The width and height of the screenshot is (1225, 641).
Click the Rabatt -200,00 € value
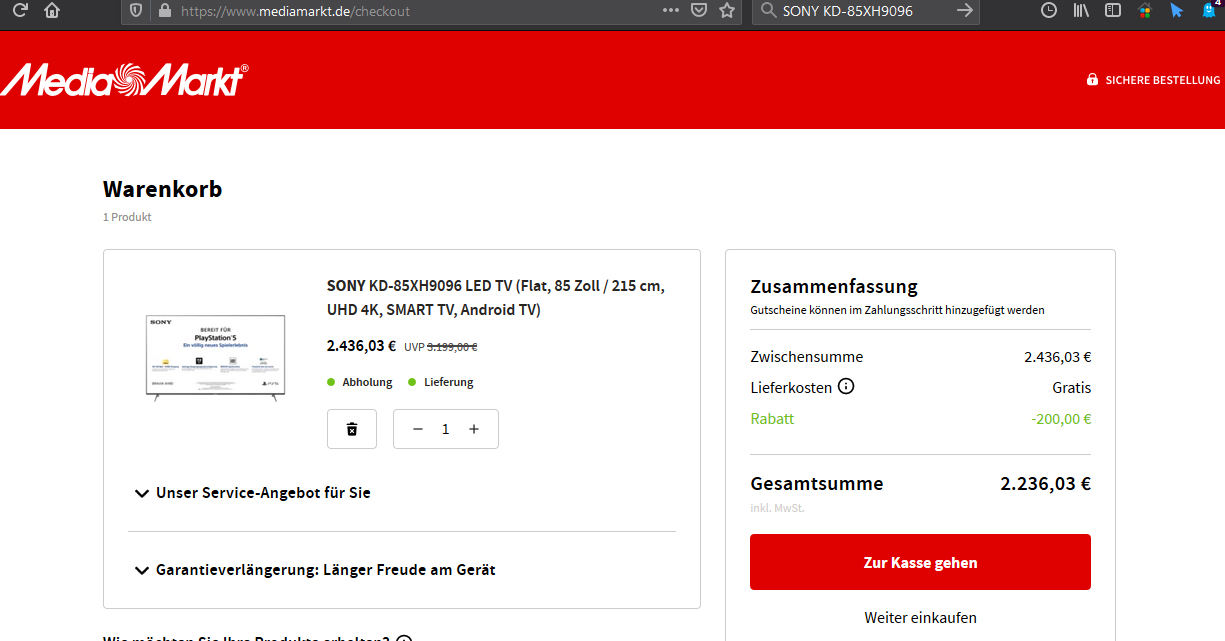(x=1061, y=419)
